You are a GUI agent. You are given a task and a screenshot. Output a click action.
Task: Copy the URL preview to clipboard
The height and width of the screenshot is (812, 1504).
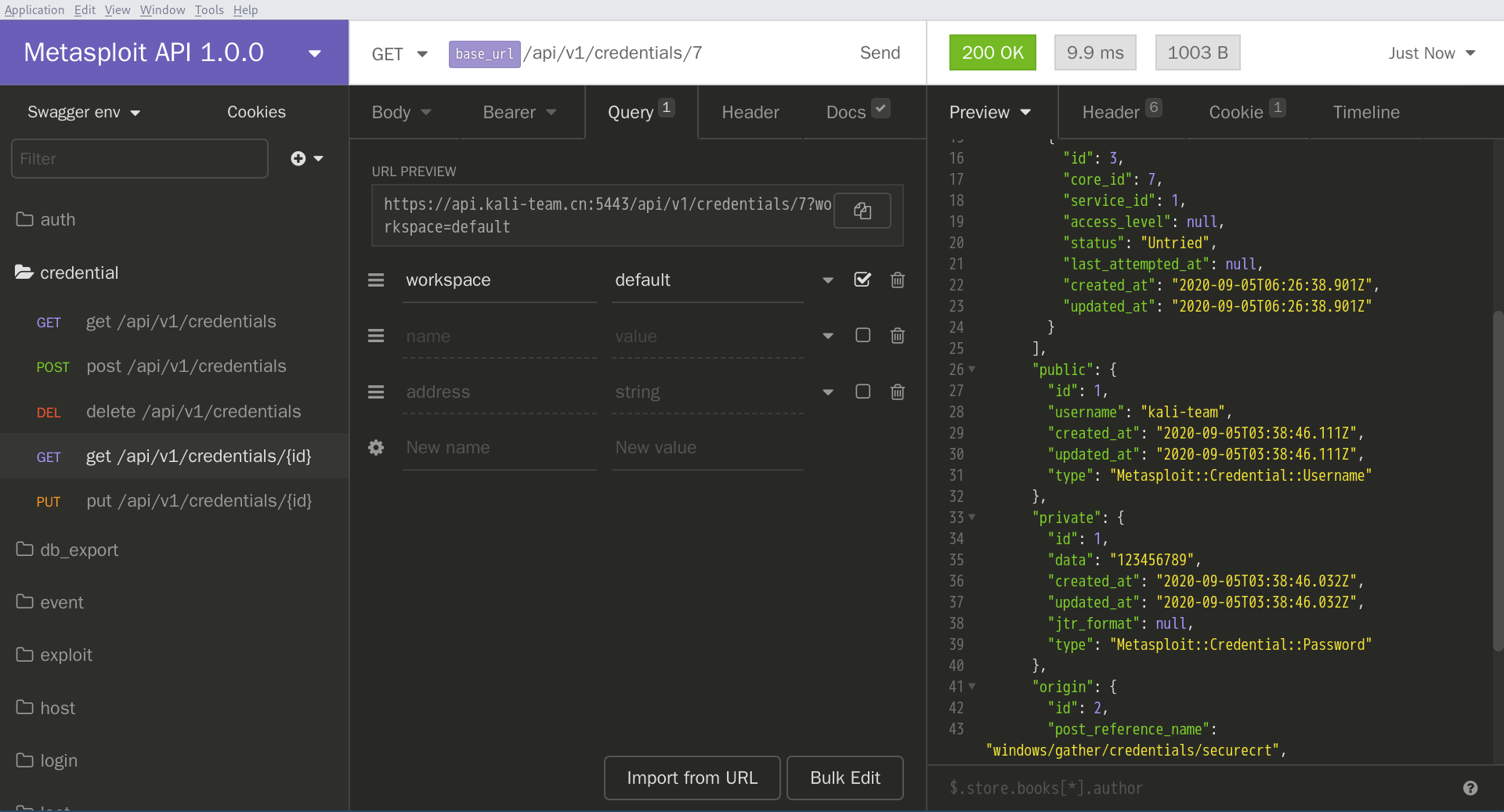pyautogui.click(x=862, y=211)
